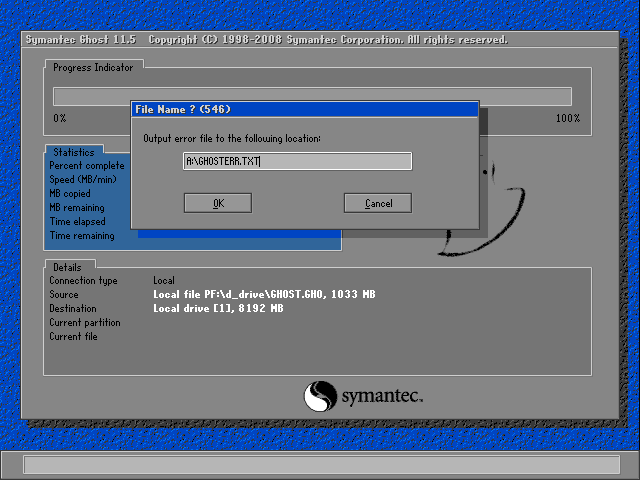Click the source value 'Local file PF:\d_drive\GHOST.GHO'
Viewport: 640px width, 480px height.
(x=239, y=294)
